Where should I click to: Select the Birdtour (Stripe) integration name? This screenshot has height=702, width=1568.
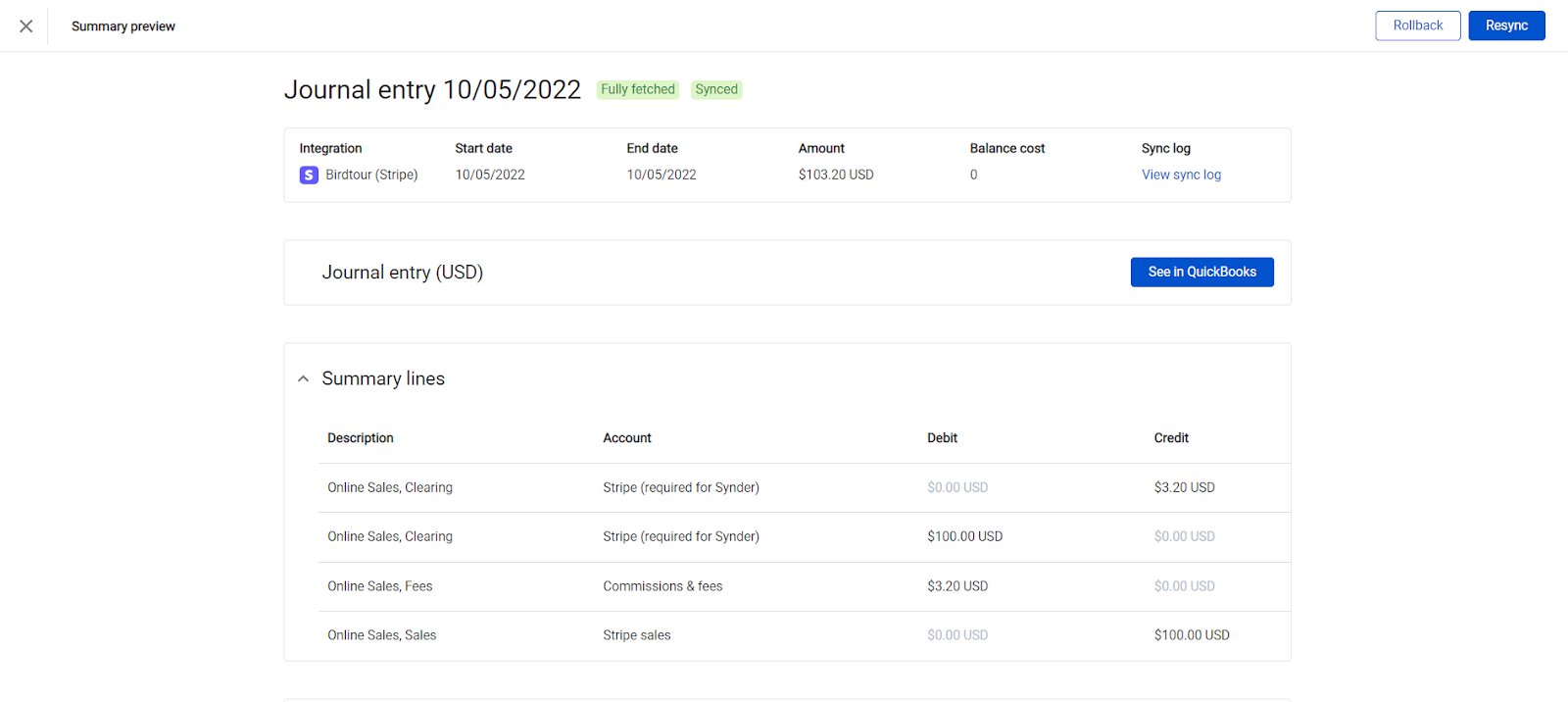coord(371,175)
